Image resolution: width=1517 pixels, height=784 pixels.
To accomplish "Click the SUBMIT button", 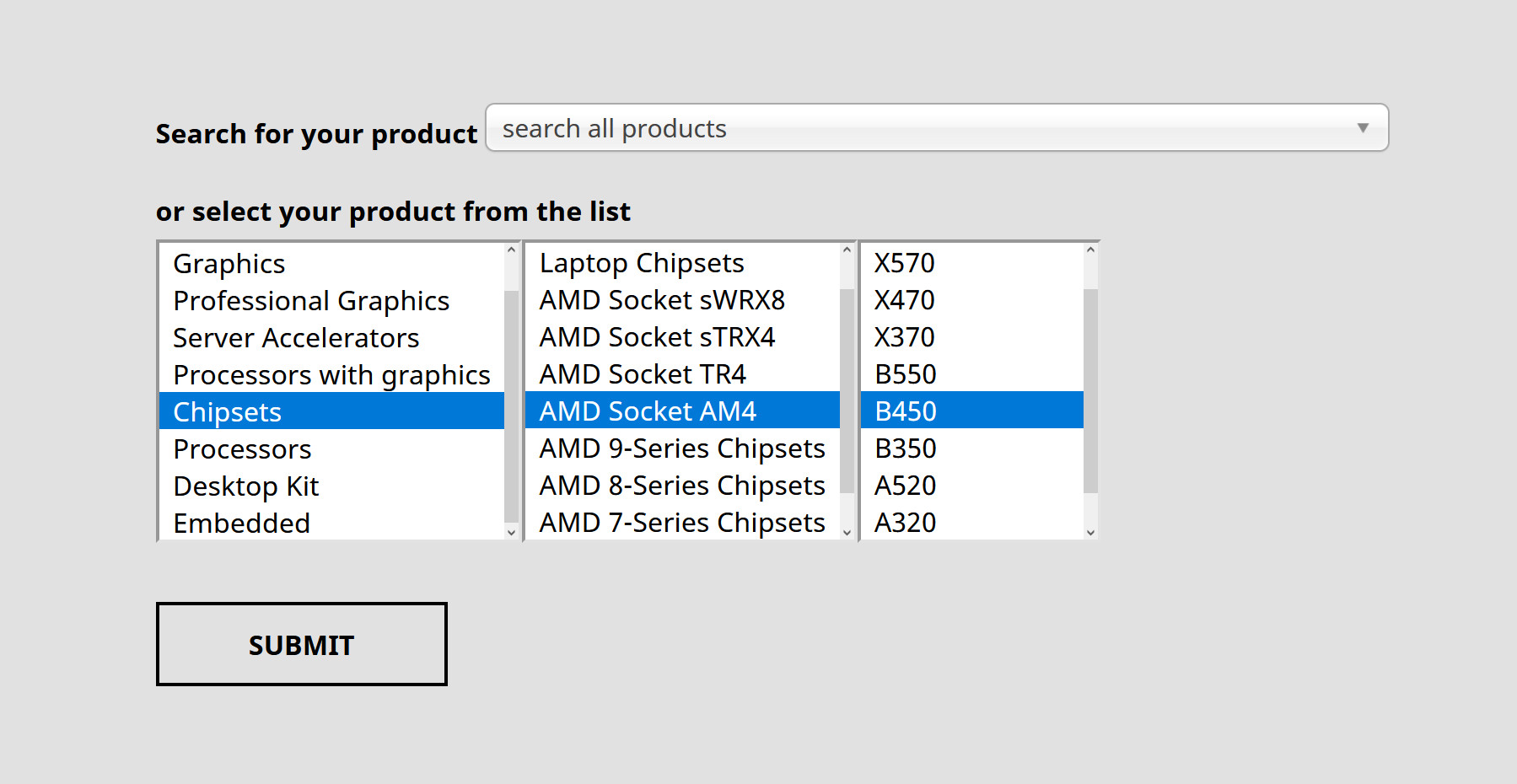I will (302, 644).
